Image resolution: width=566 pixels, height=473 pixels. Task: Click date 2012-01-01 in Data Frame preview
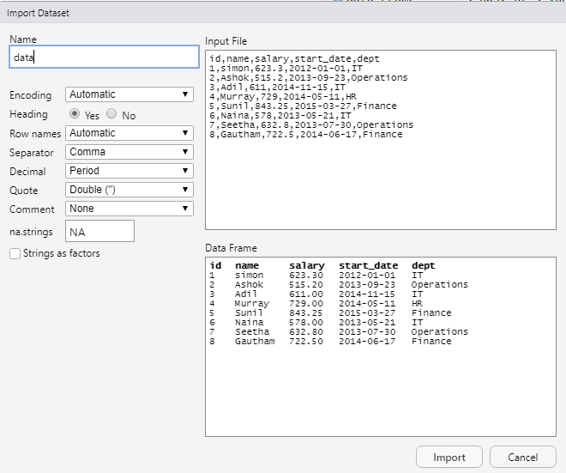pyautogui.click(x=367, y=275)
